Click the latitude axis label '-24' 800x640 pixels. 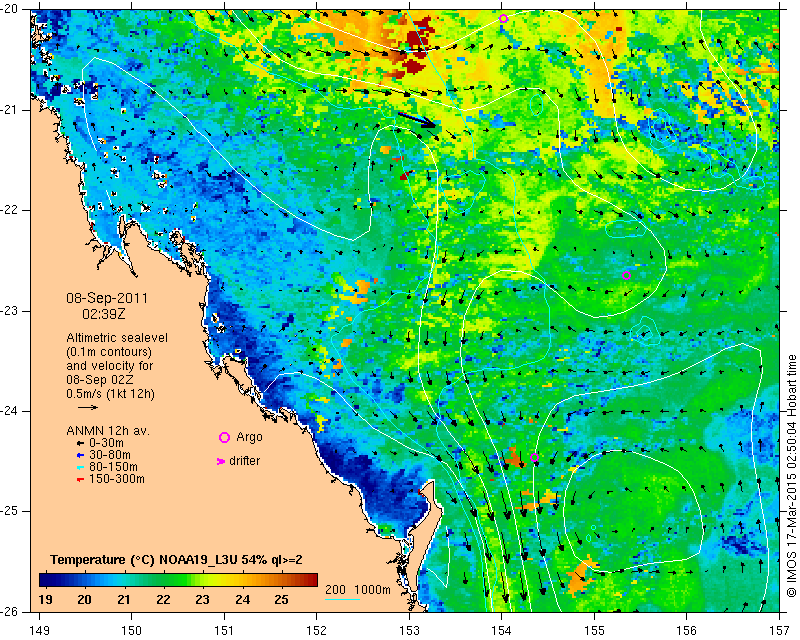pos(10,411)
